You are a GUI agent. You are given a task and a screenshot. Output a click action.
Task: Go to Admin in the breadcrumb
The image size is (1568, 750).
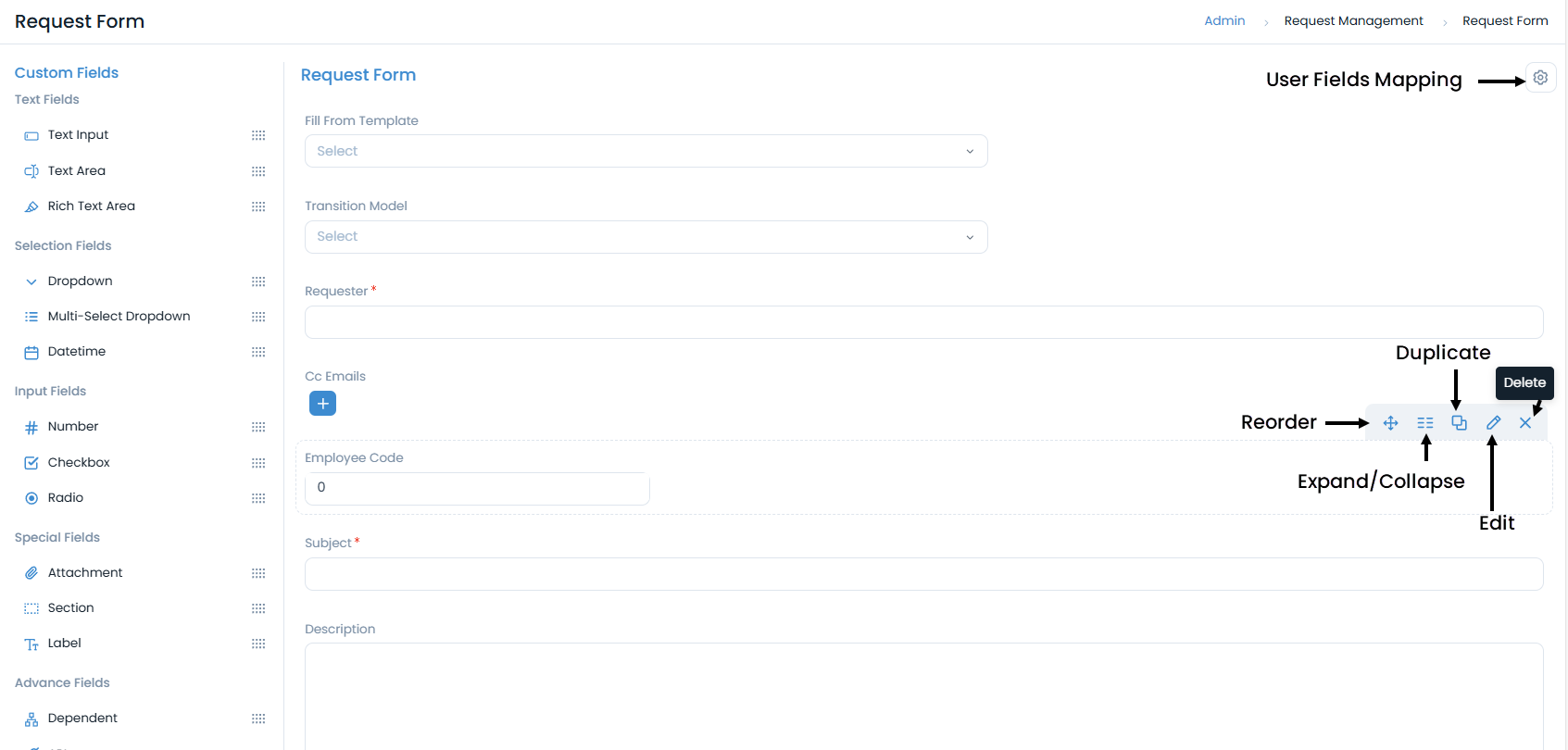1224,21
